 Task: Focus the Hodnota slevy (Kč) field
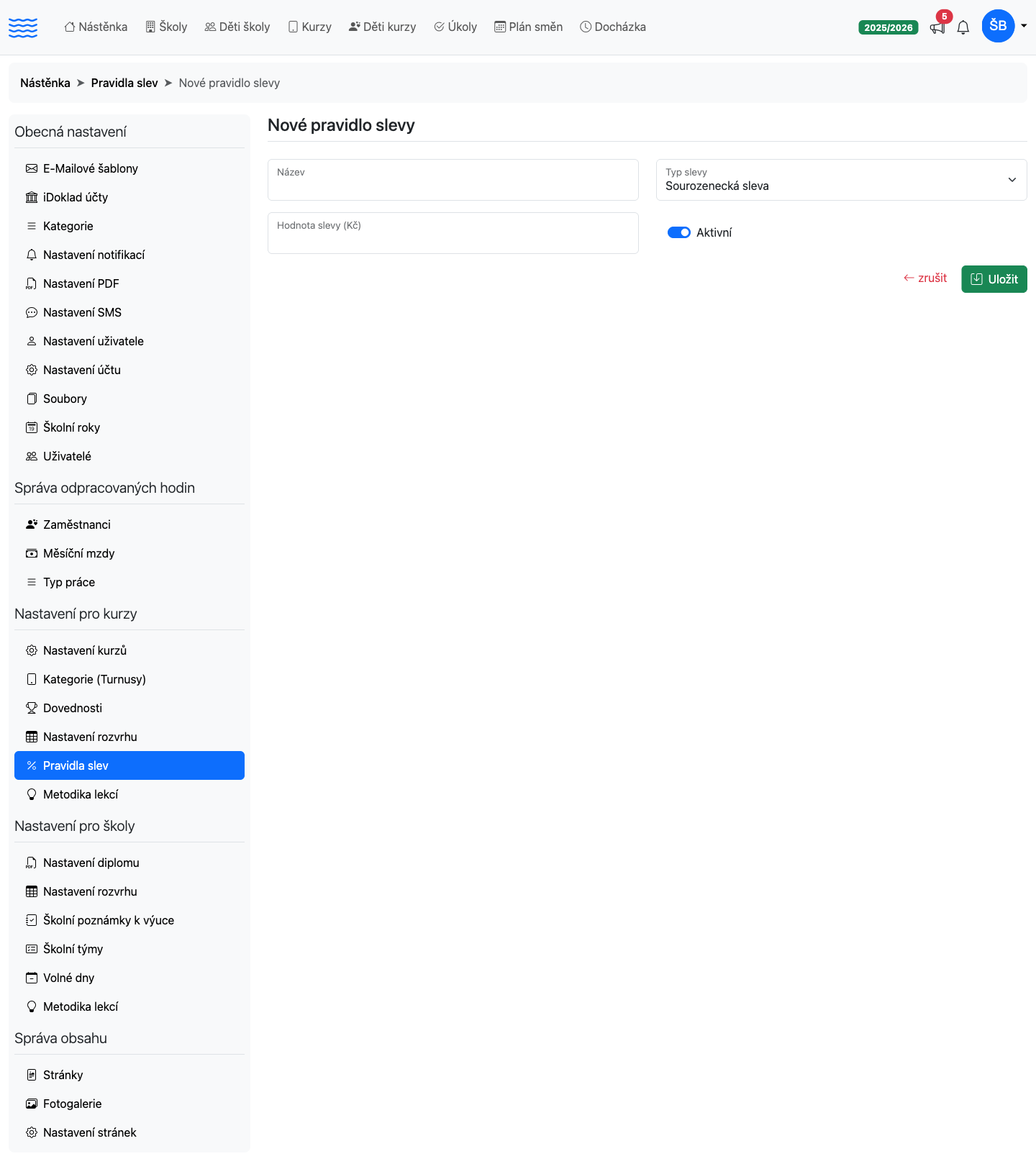pos(453,233)
